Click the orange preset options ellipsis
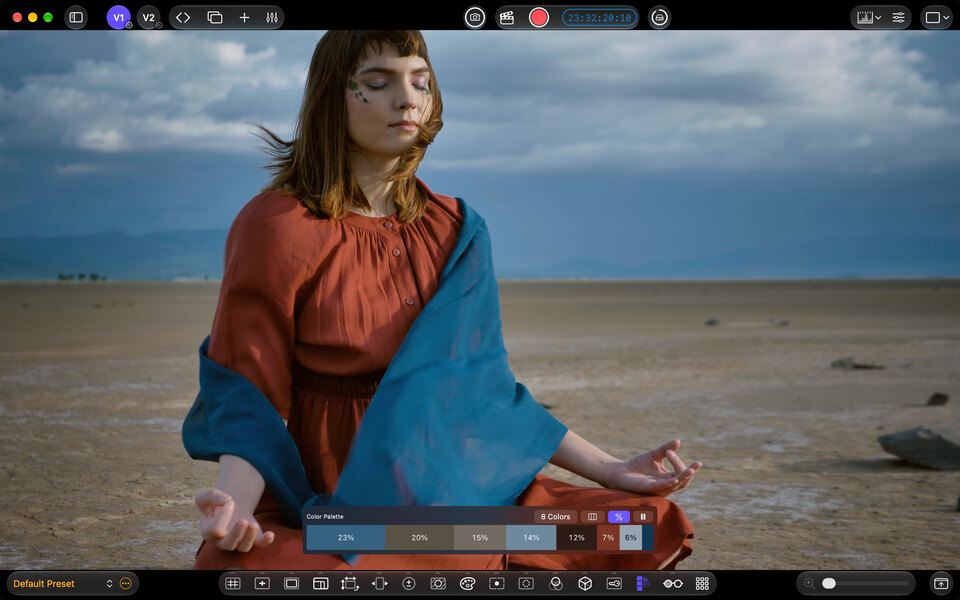Screen dimensions: 960x600 126,583
